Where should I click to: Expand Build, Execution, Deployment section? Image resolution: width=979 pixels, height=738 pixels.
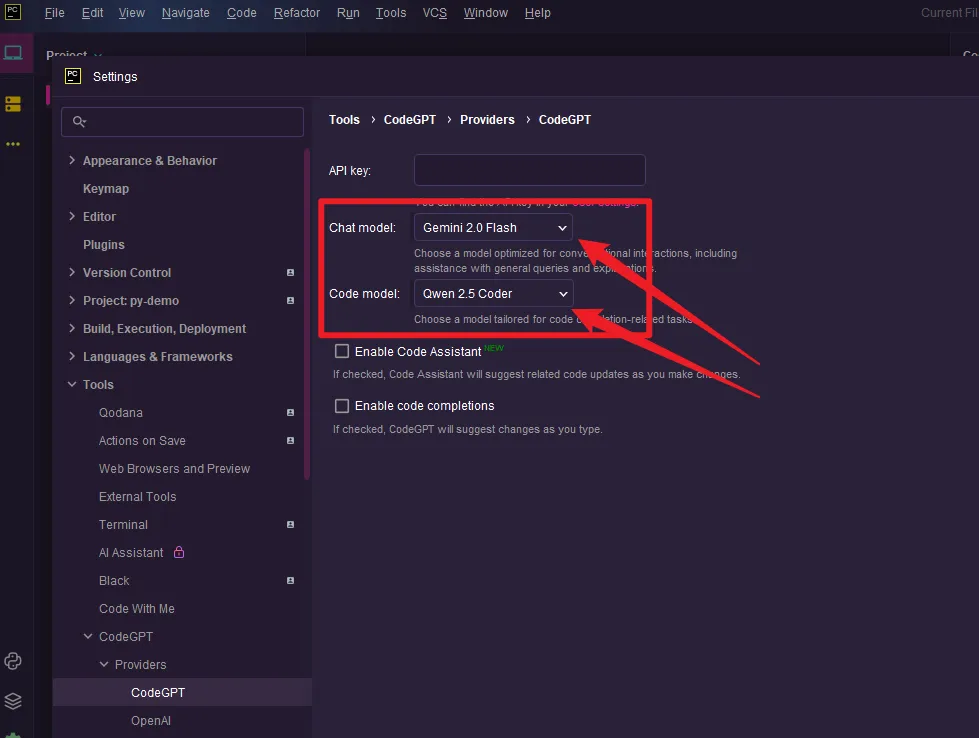point(72,328)
